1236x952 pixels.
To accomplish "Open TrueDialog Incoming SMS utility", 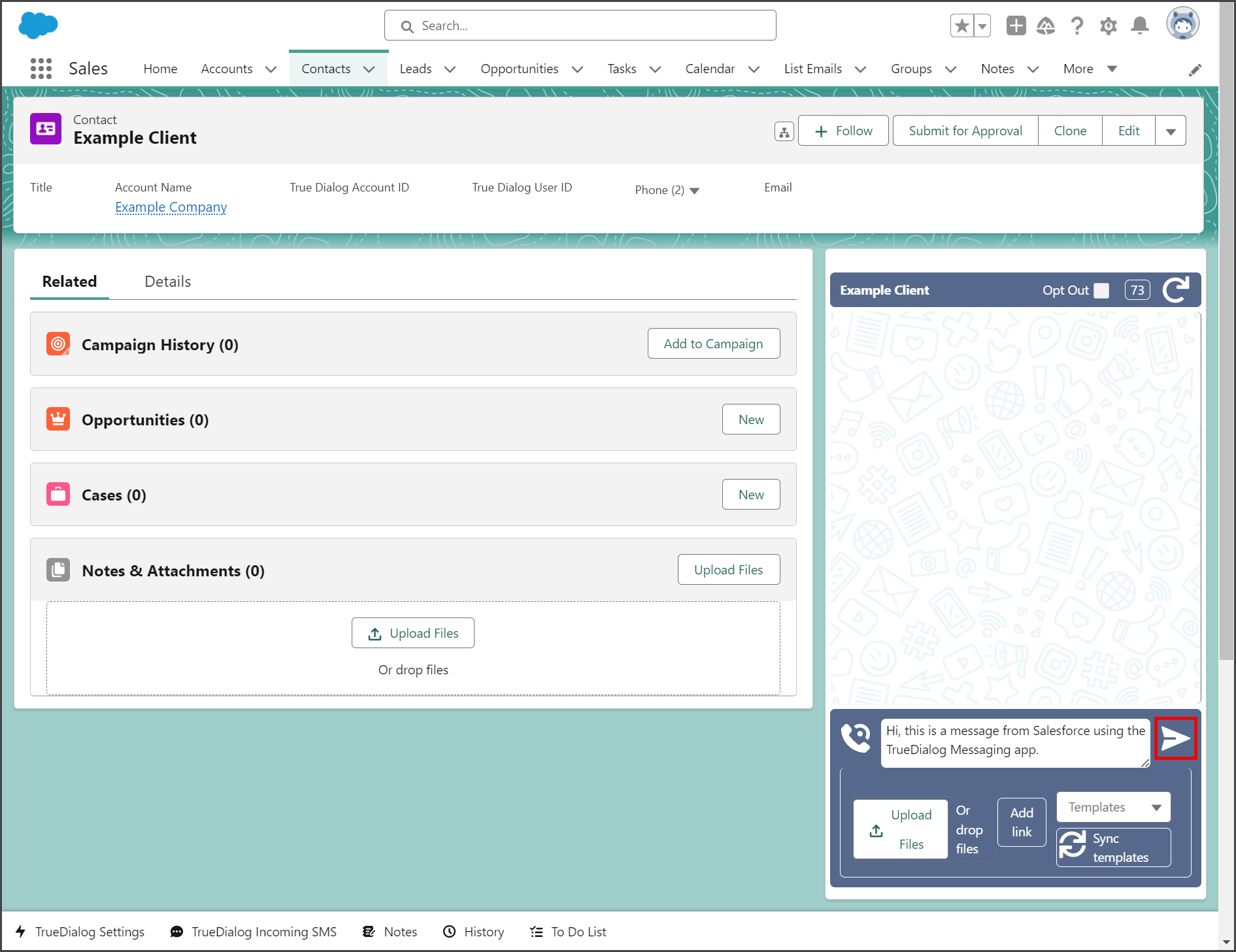I will click(x=254, y=932).
